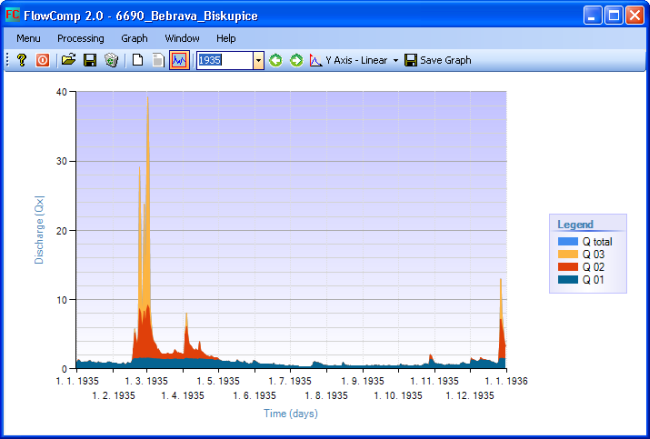
Task: Click the Q 01 teal legend swatch
Action: pos(568,279)
